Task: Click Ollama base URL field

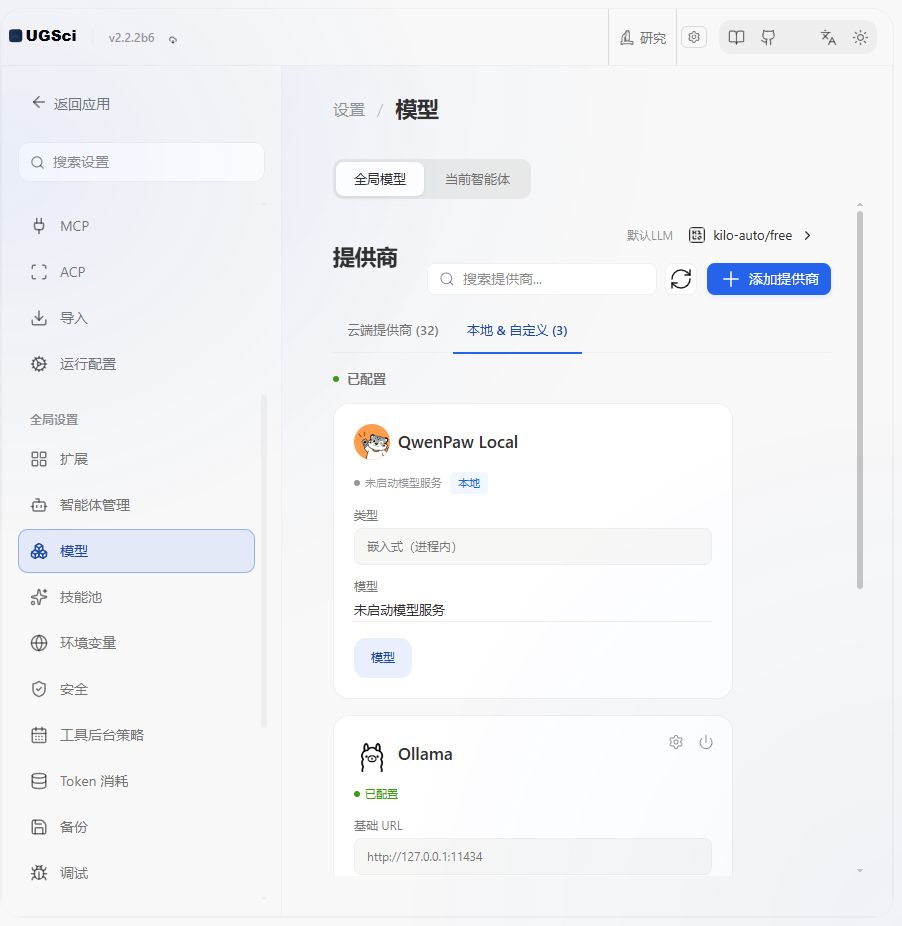Action: click(533, 856)
